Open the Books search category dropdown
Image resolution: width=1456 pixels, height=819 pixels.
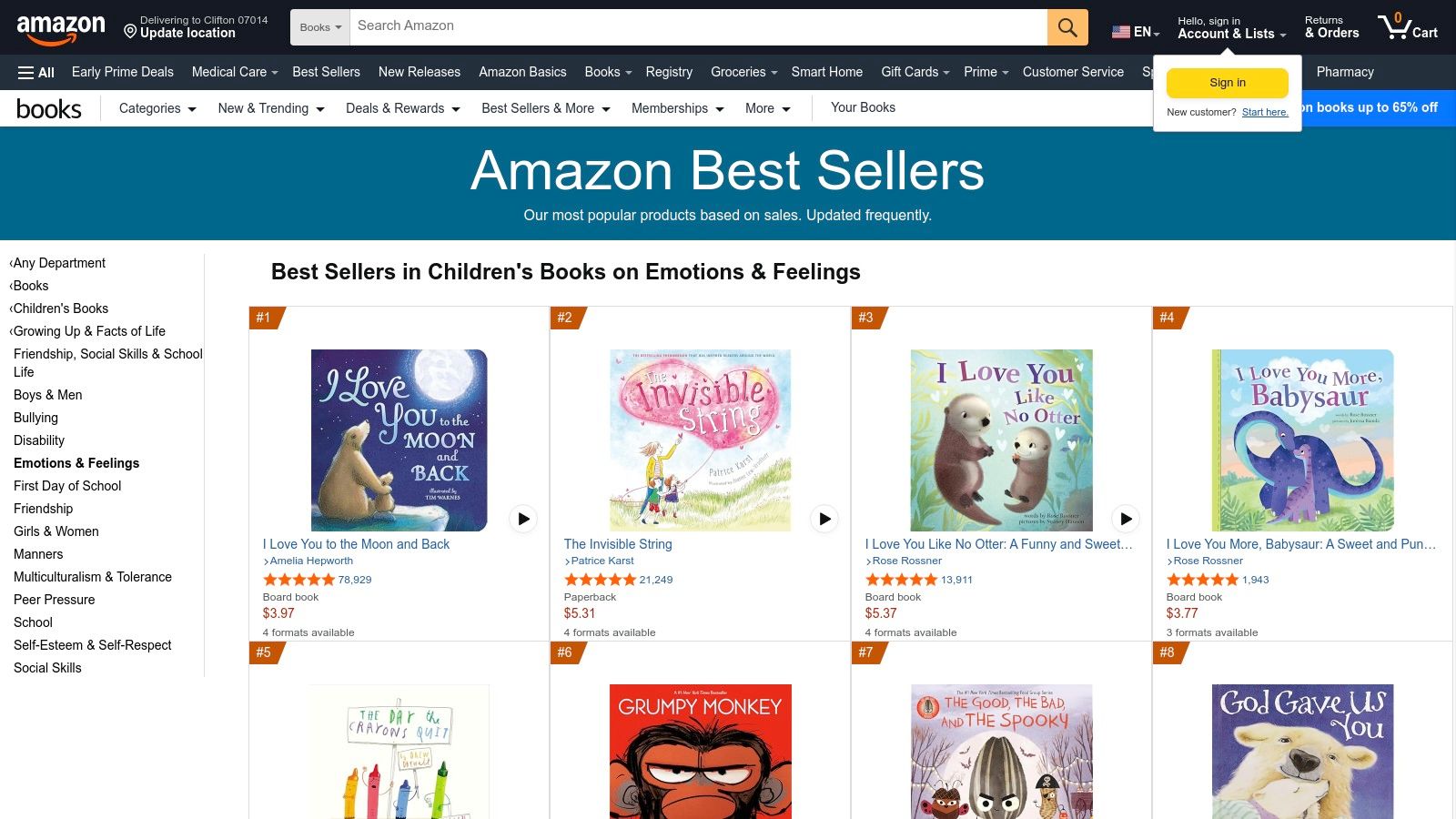coord(320,27)
